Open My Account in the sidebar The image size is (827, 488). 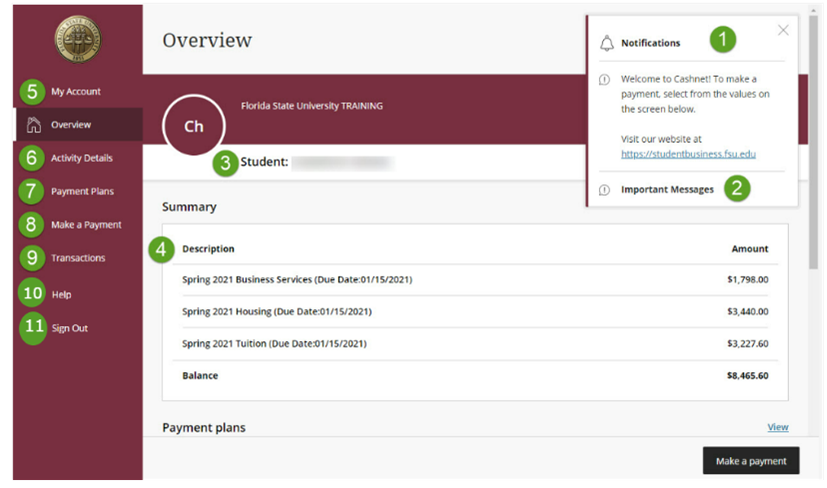click(76, 92)
